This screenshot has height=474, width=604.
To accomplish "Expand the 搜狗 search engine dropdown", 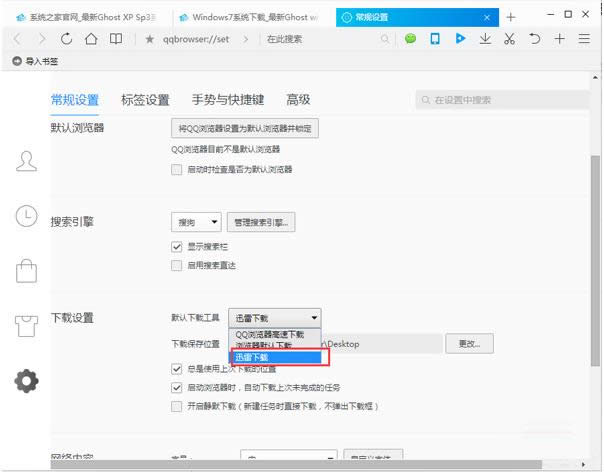I will click(x=196, y=222).
